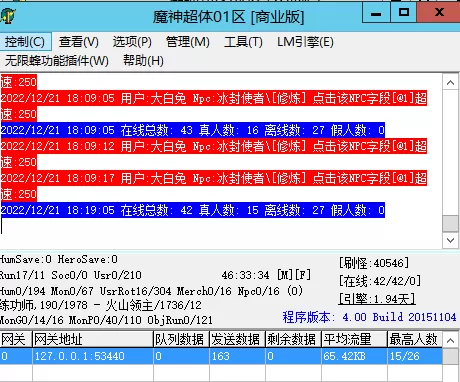Click the 15/26 max players cell
Screen dimensions: 460x382
(x=415, y=356)
